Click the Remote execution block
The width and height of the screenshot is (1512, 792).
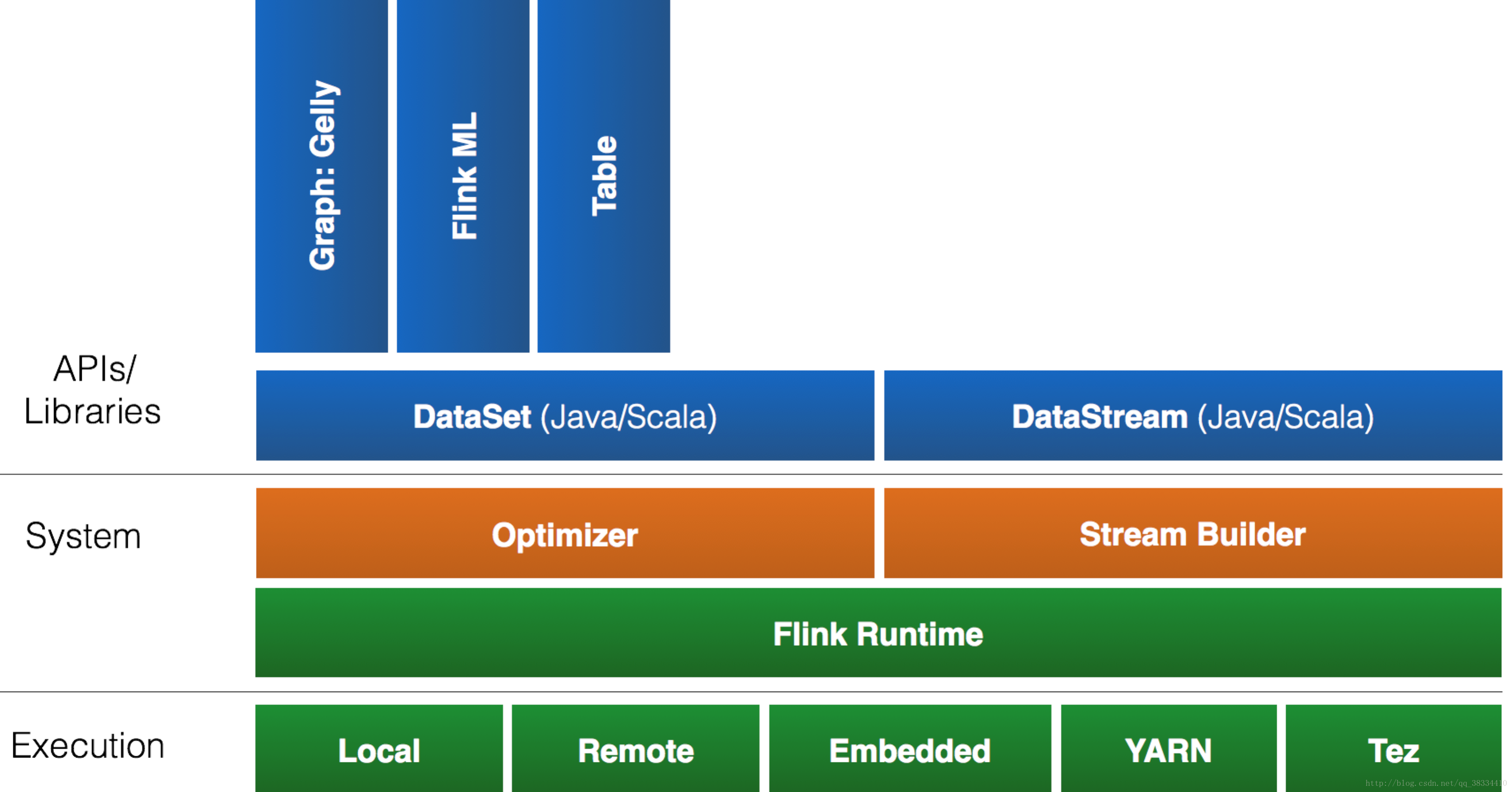click(636, 749)
